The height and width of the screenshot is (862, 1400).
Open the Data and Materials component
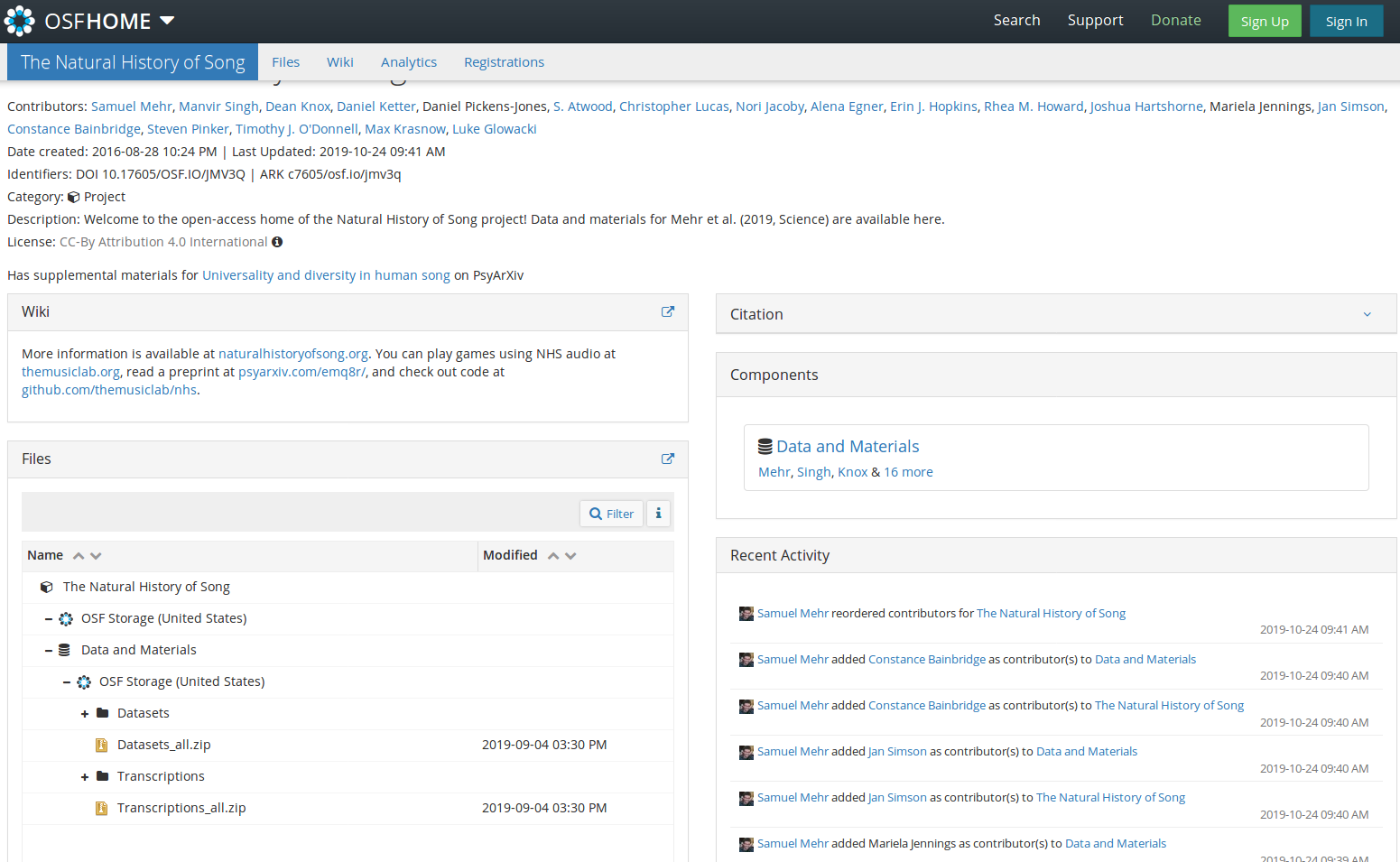click(x=847, y=447)
